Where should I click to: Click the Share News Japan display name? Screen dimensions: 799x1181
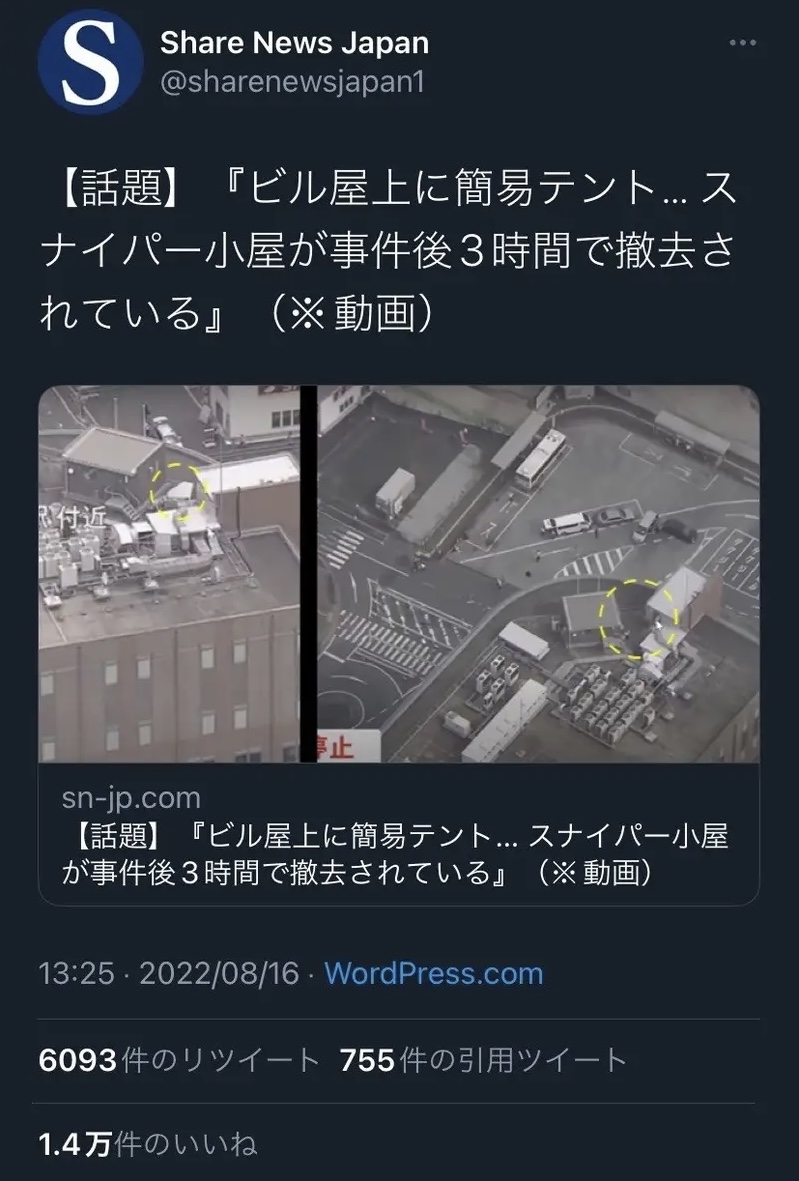tap(294, 43)
